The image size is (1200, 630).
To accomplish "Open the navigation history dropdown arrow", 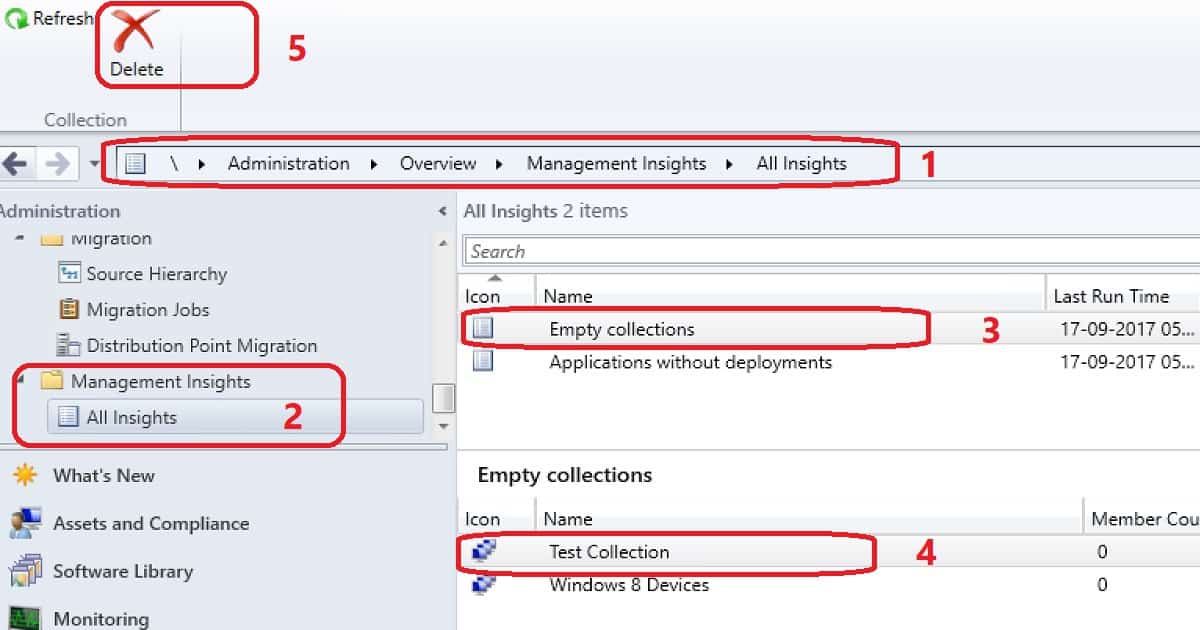I will [95, 164].
